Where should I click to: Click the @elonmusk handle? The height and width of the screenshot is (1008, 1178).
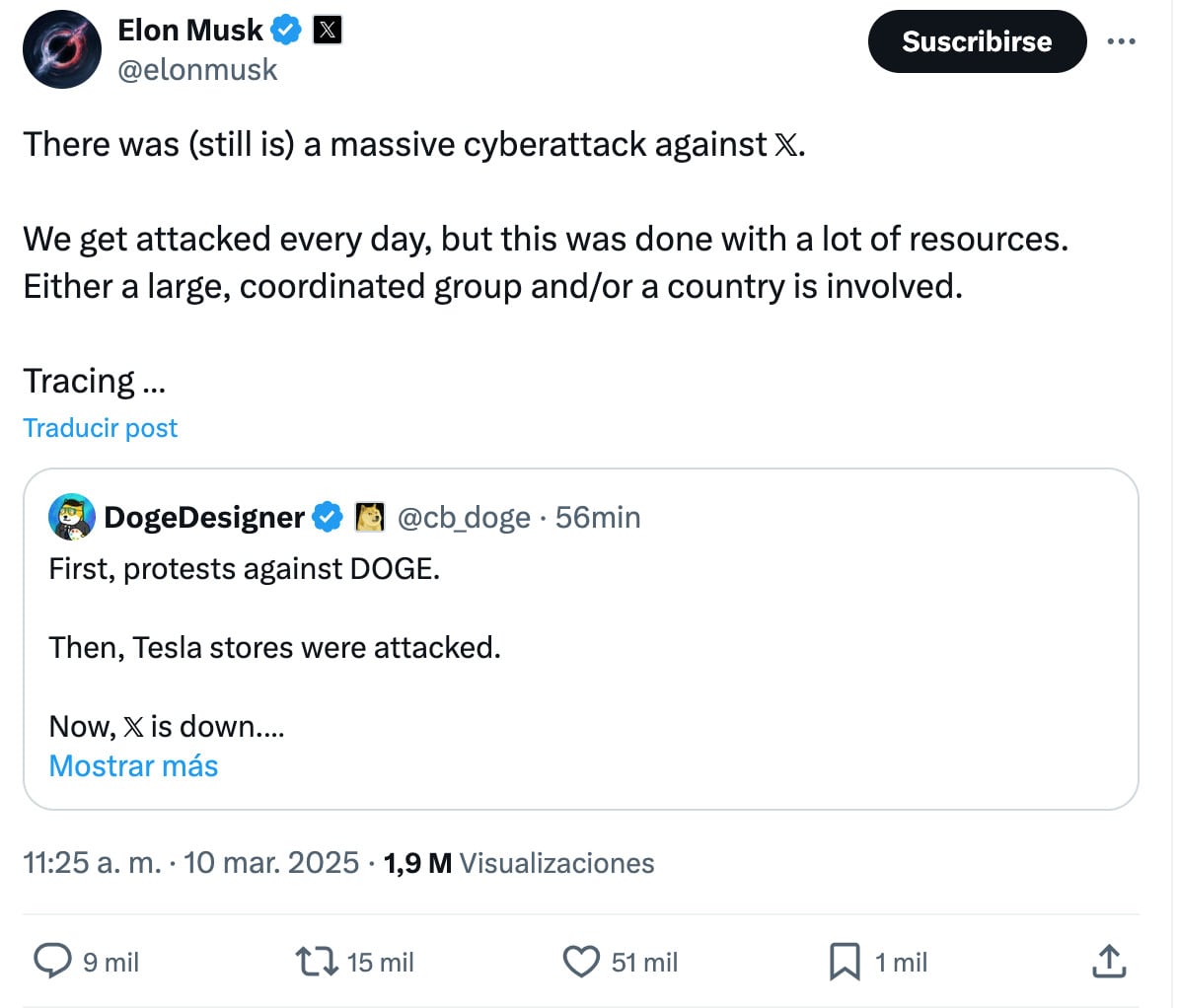[197, 70]
